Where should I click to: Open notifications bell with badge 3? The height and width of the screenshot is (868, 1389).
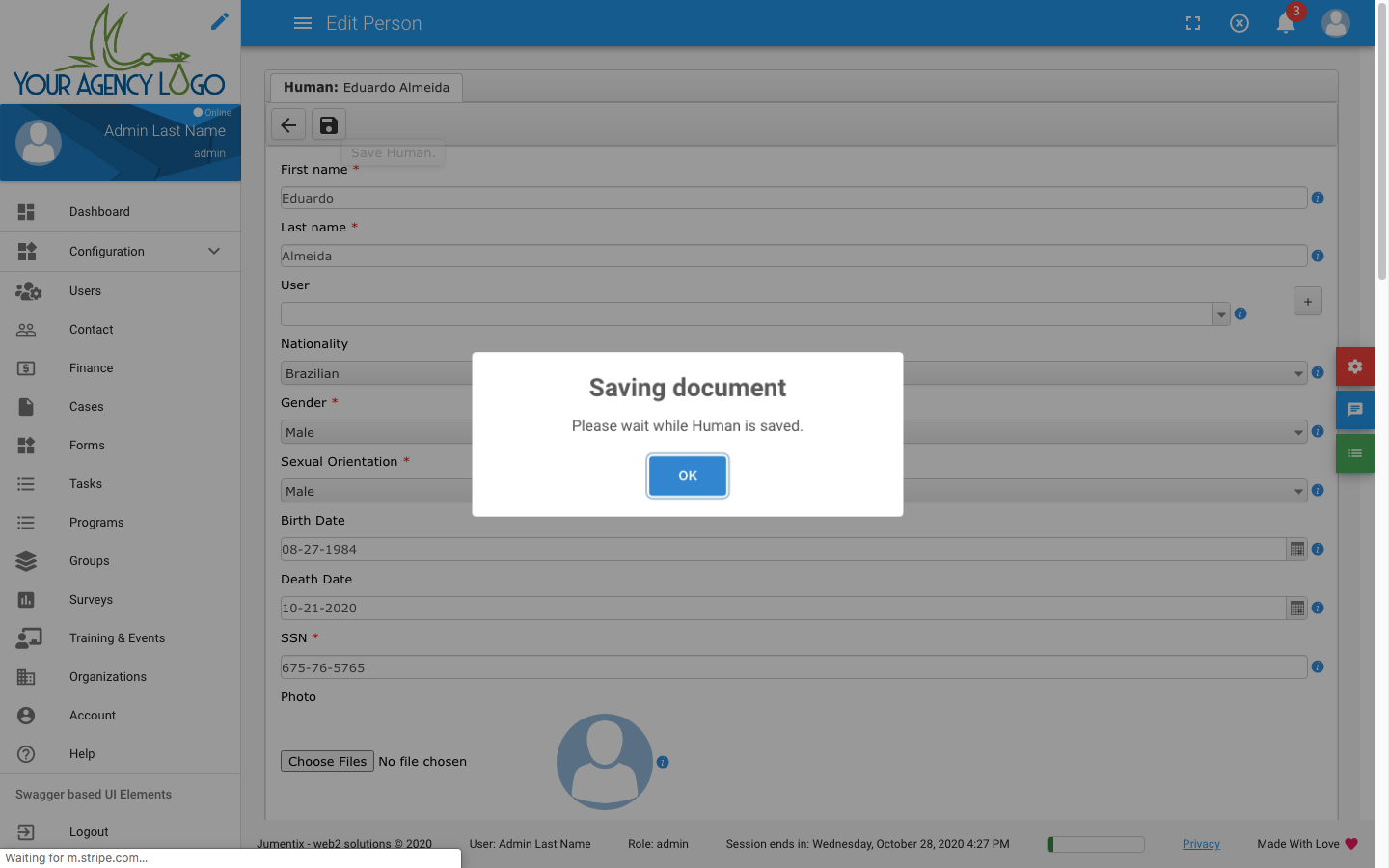pyautogui.click(x=1287, y=21)
